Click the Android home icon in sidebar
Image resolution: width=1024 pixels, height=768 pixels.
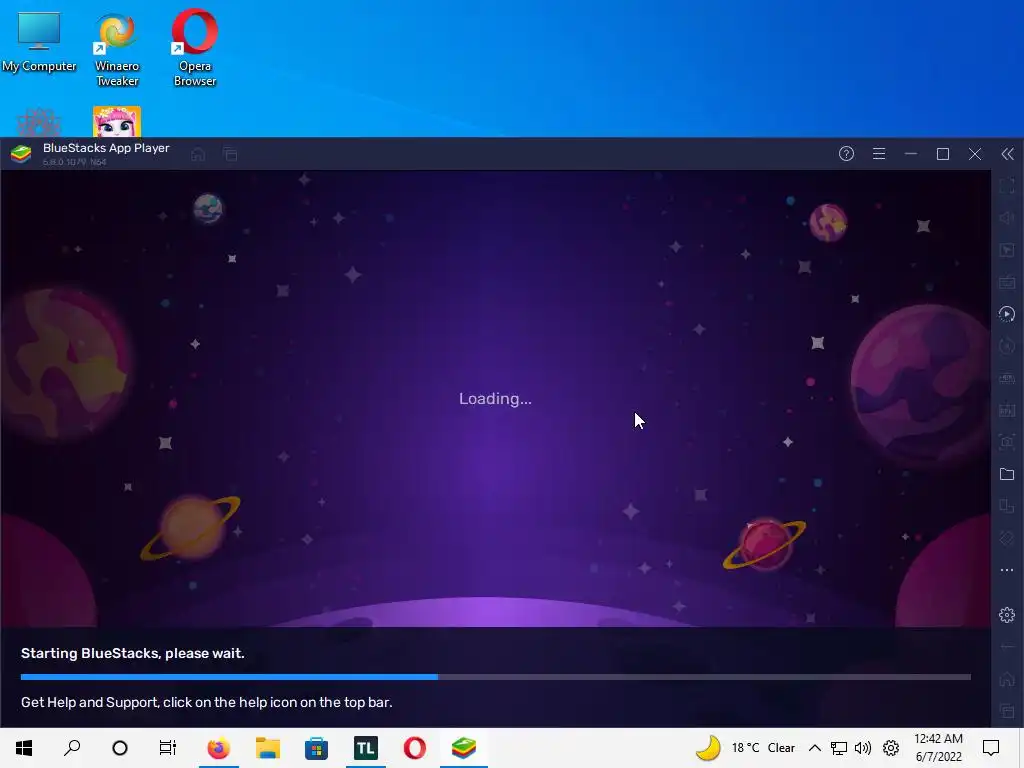pos(1007,679)
